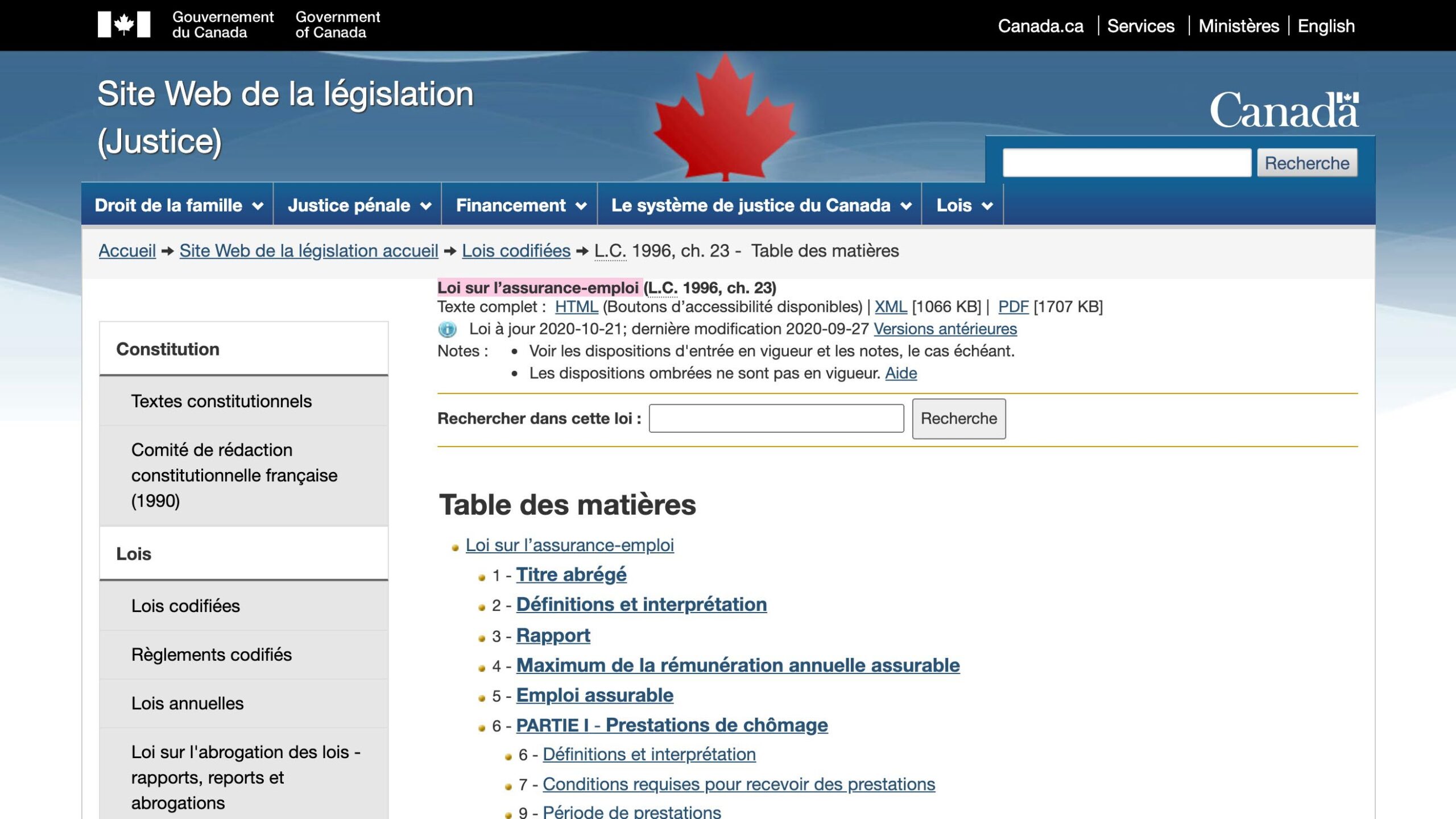Click the arrow icon after Accueil breadcrumb

pyautogui.click(x=166, y=250)
